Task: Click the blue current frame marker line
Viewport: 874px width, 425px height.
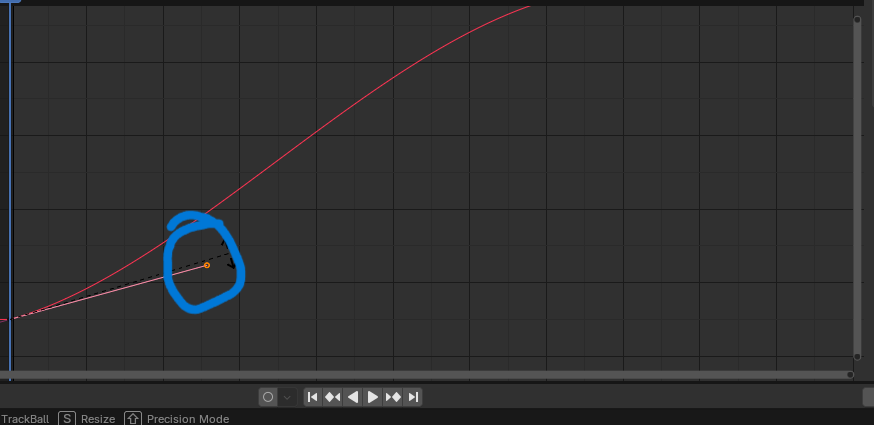Action: [10, 190]
